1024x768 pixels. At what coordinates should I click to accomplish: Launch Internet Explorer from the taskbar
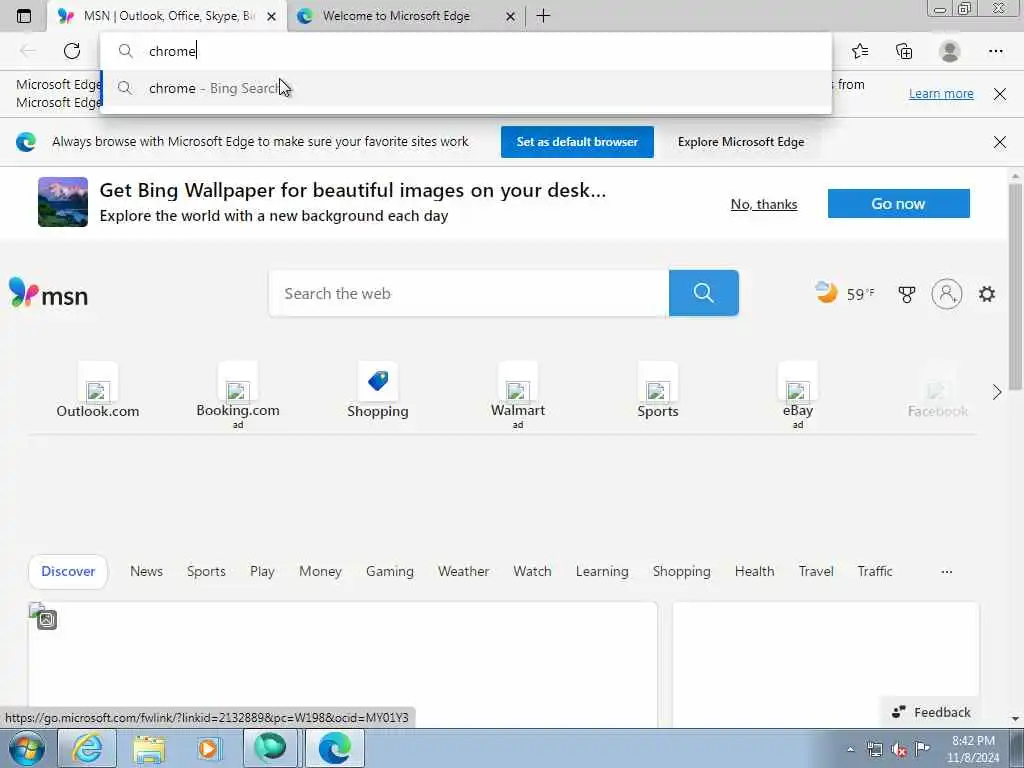tap(87, 748)
